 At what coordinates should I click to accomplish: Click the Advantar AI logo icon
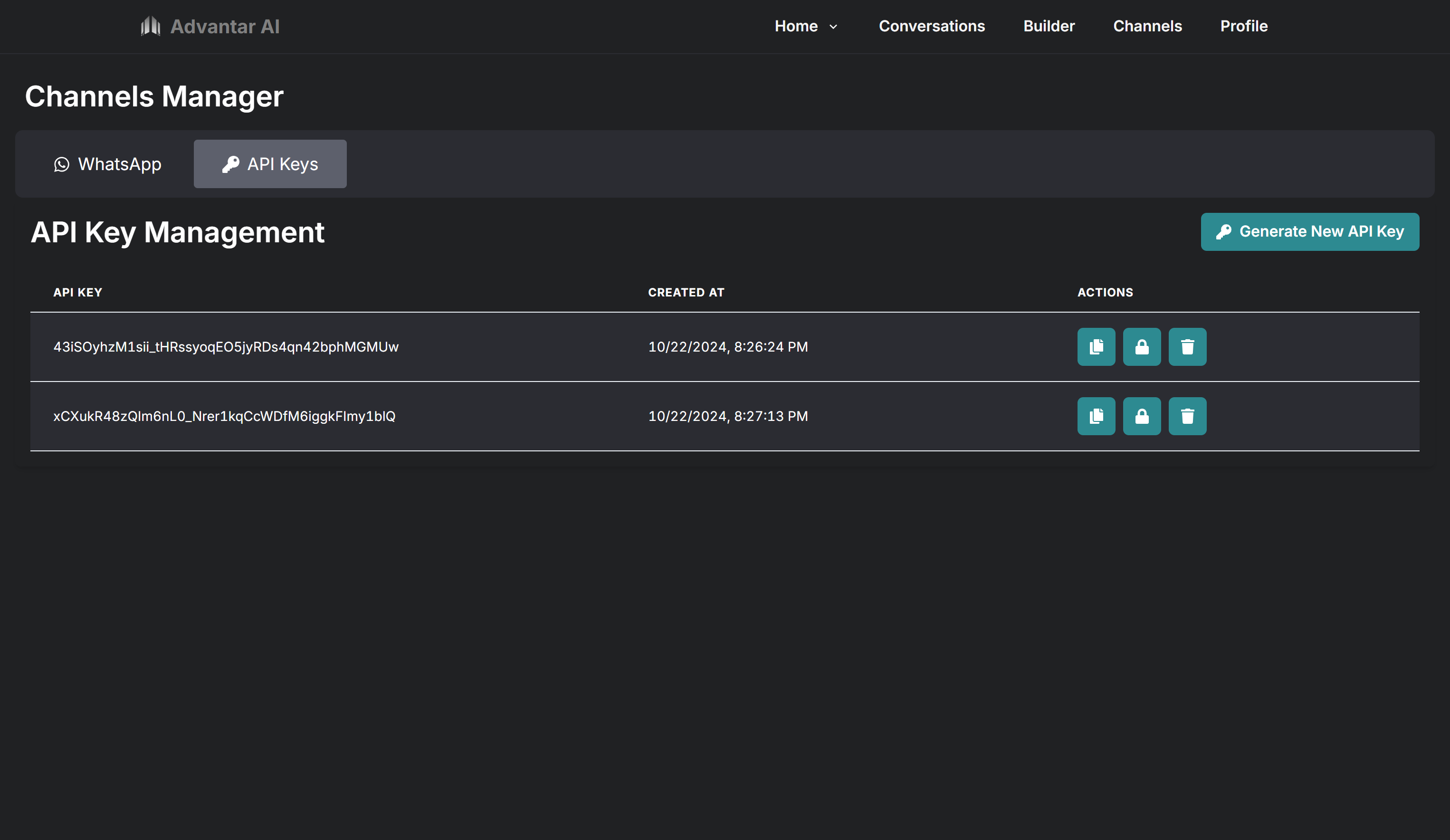(150, 26)
